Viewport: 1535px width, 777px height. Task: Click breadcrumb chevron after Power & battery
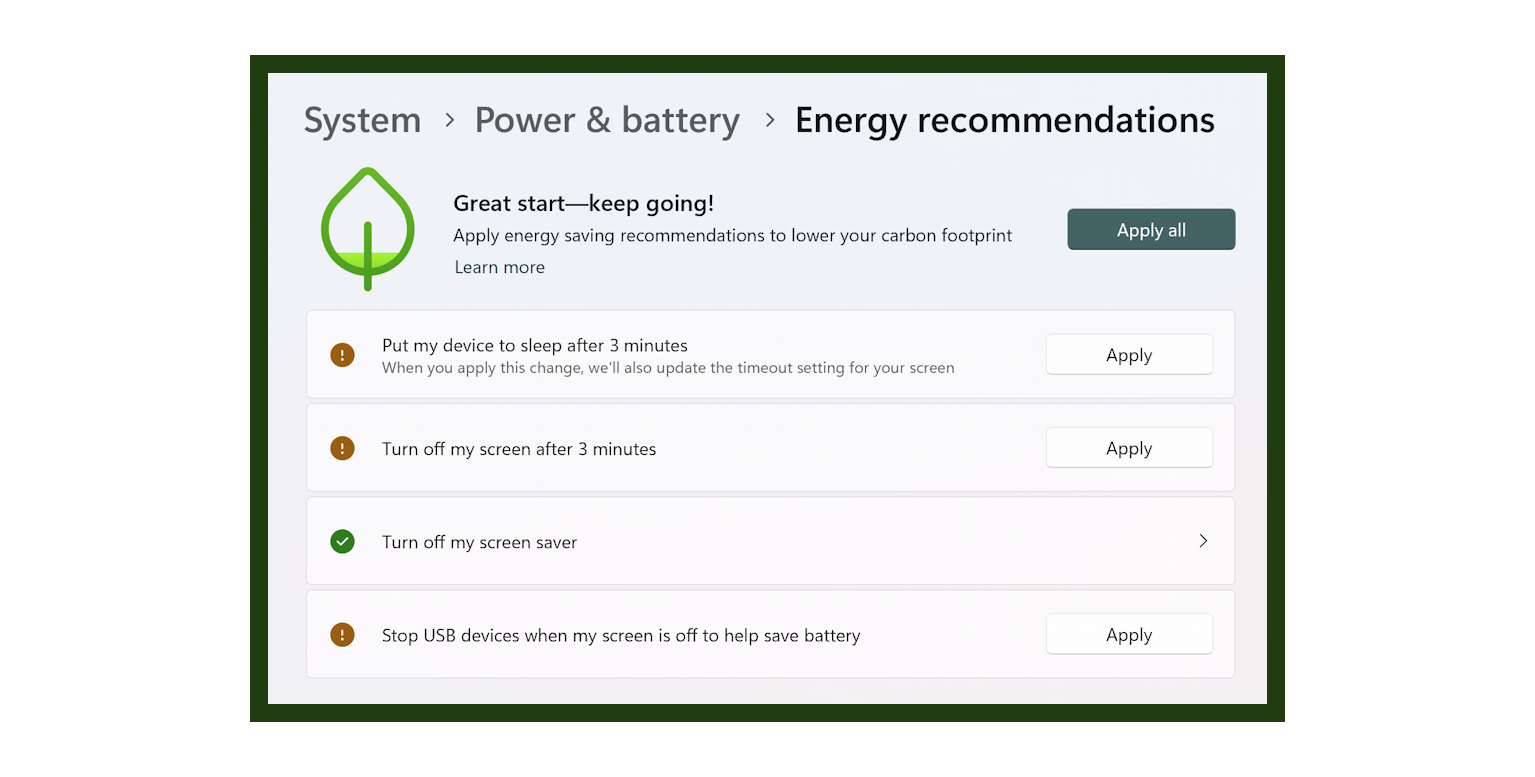pyautogui.click(x=769, y=119)
